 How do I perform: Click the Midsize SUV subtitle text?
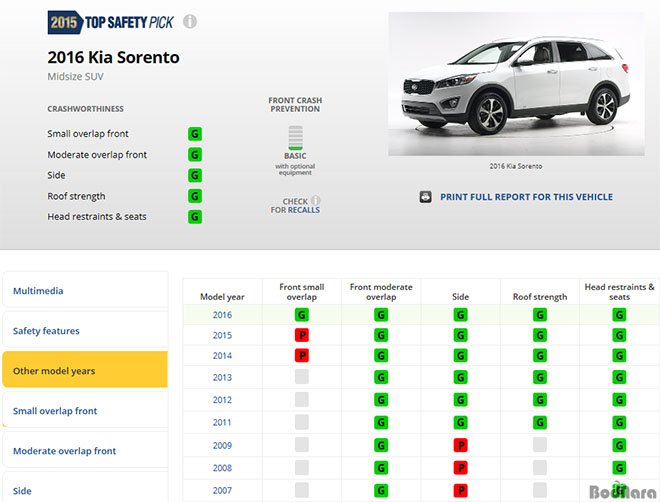(75, 77)
